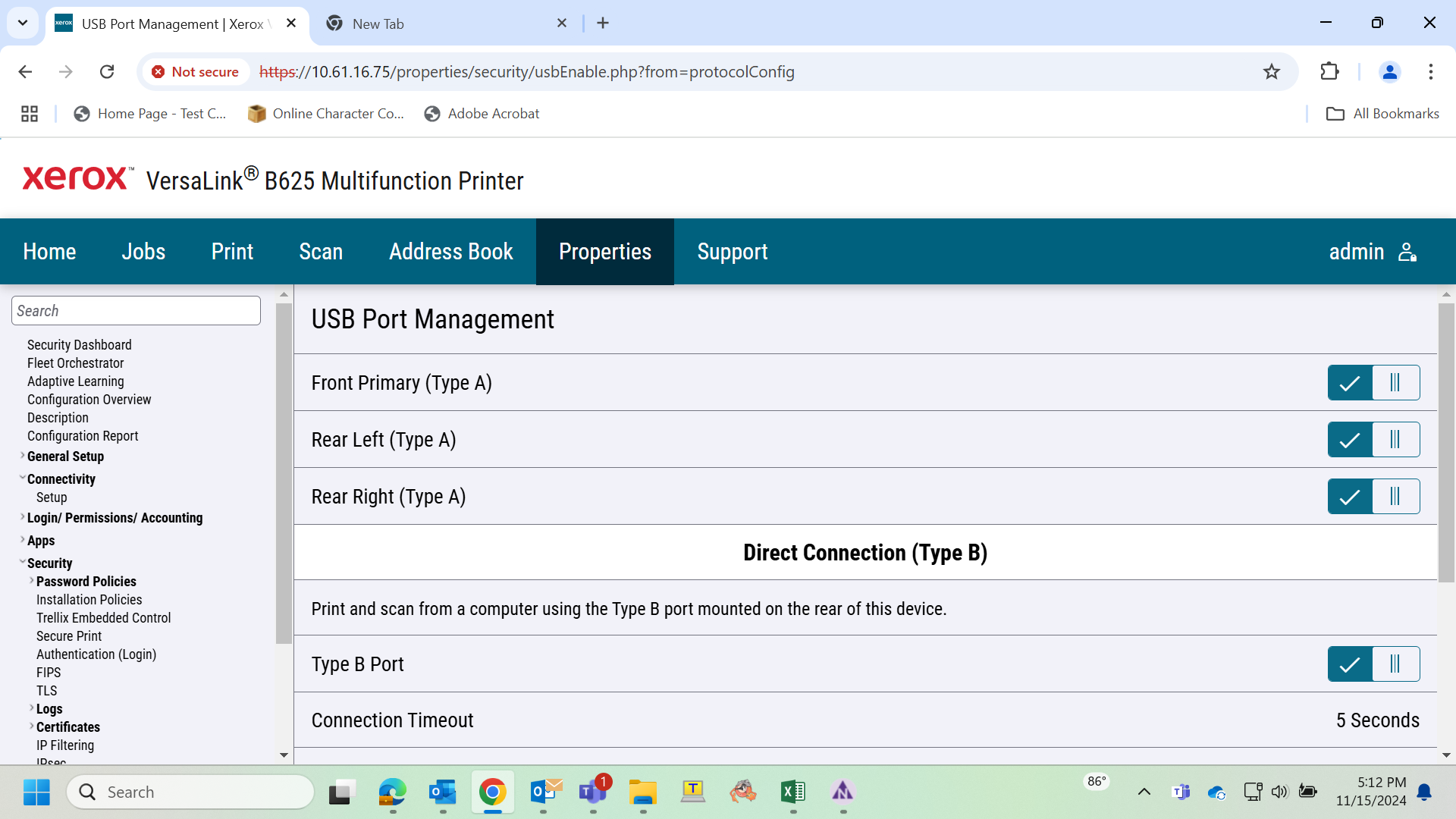
Task: Toggle the Type B Port switch
Action: pos(1373,664)
